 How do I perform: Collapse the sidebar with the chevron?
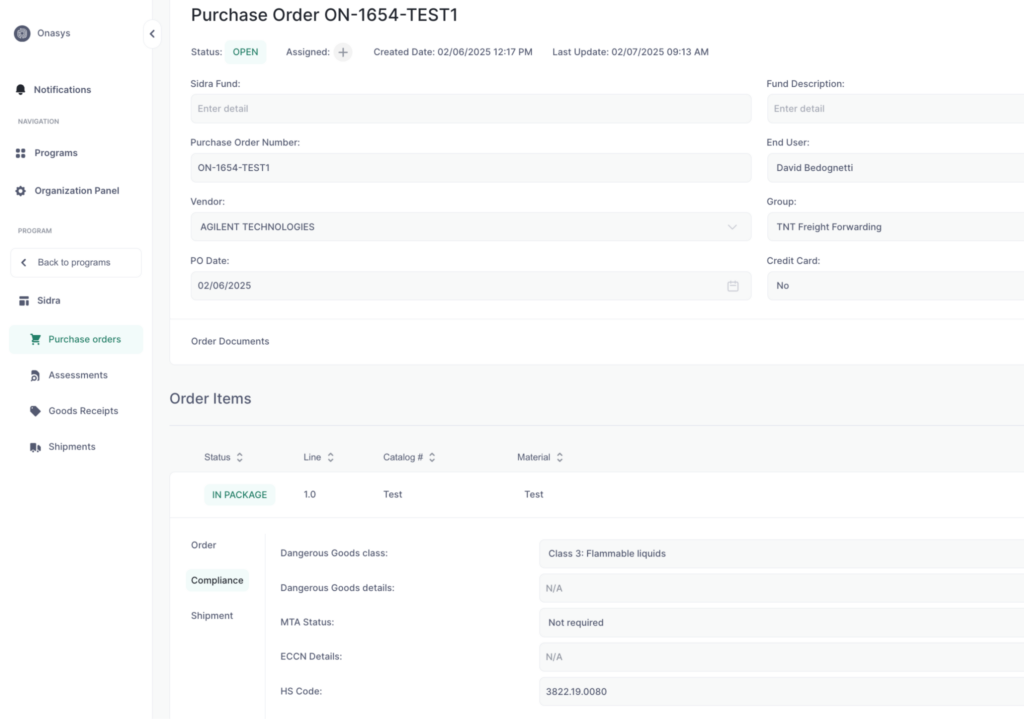pyautogui.click(x=152, y=34)
